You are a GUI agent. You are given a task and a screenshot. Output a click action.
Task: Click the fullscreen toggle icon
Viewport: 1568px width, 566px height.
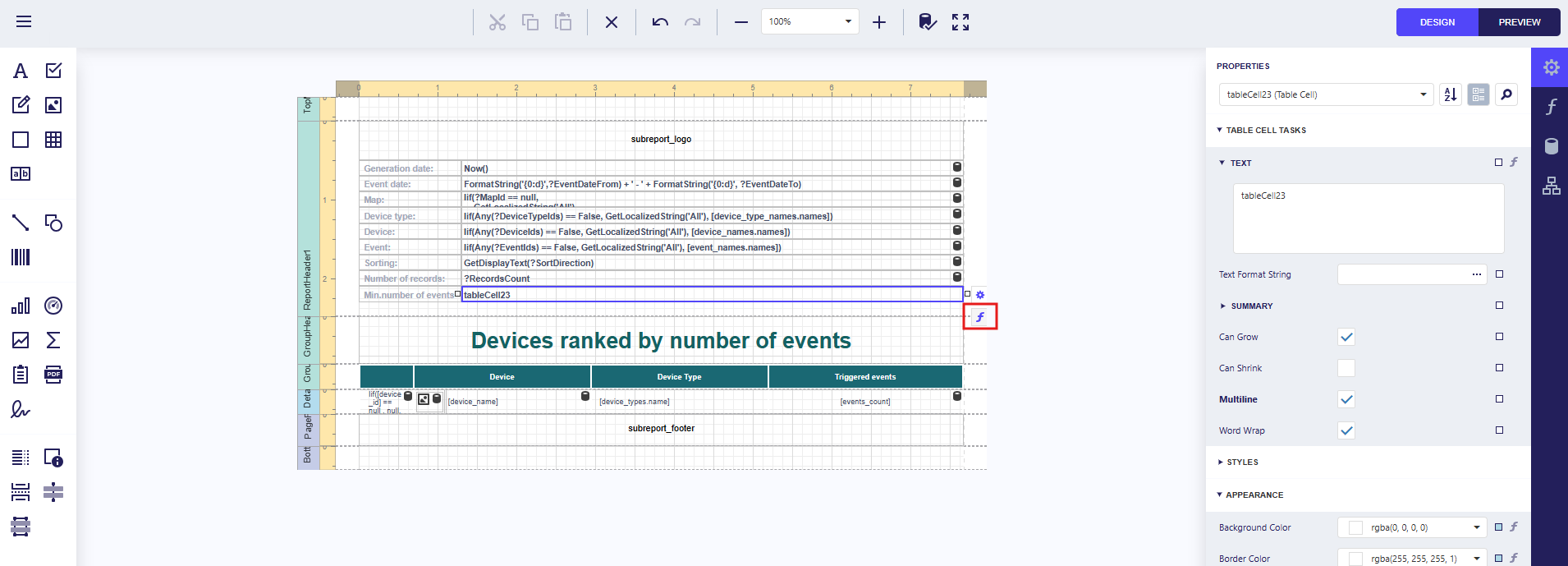961,22
